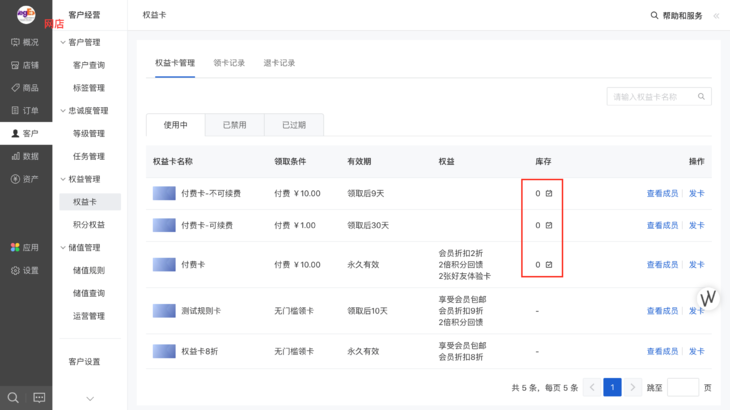Collapse the 忠诚度管理 menu group
Screen dimensions: 730x410
pos(63,111)
